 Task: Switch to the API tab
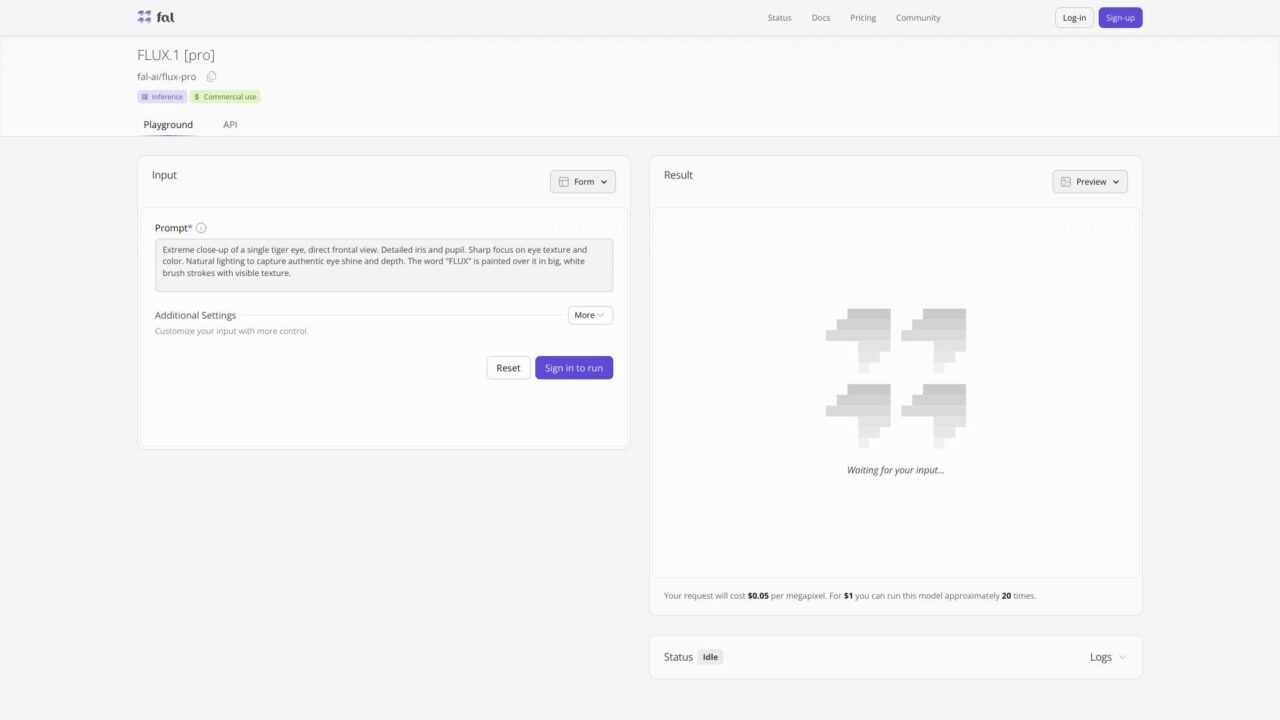tap(230, 124)
